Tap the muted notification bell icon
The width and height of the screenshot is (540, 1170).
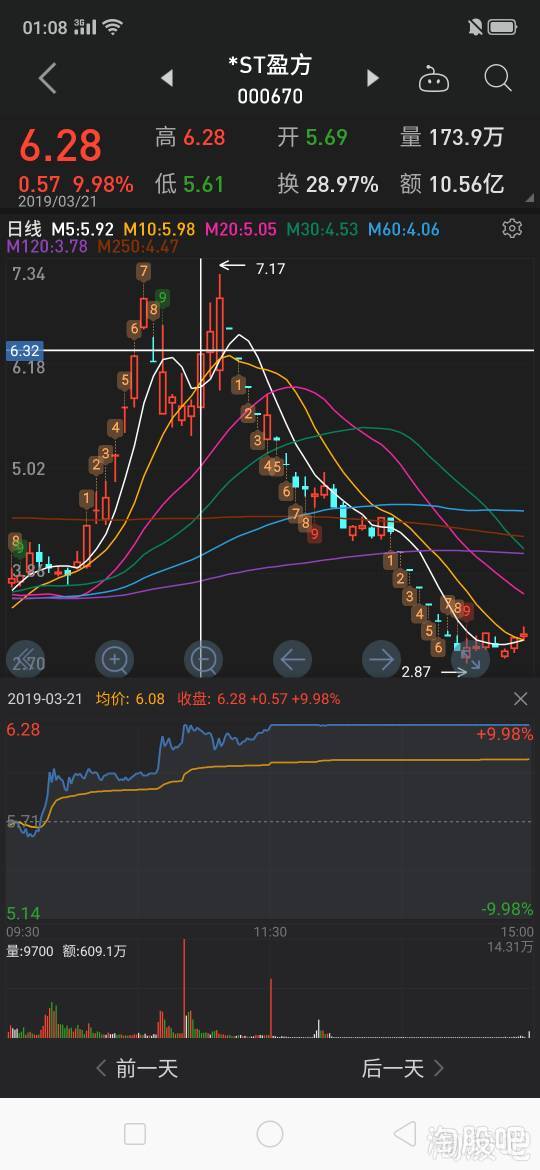coord(474,28)
